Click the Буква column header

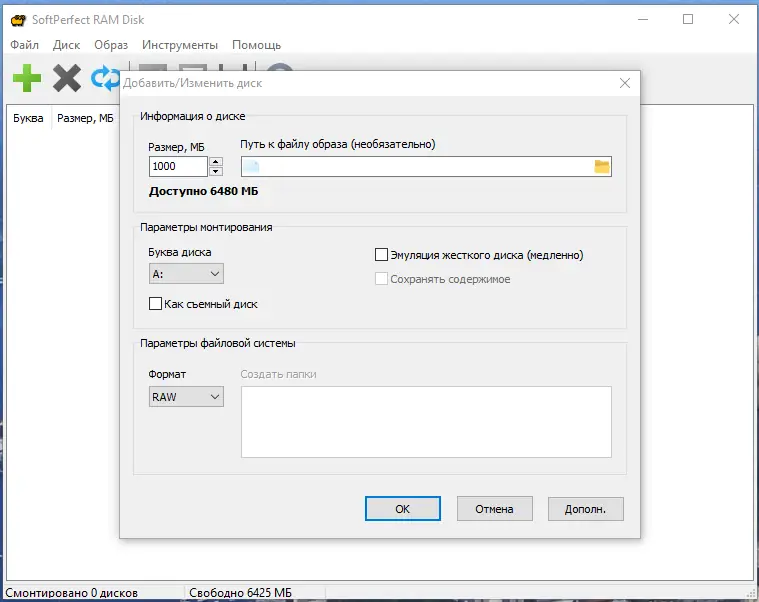coord(28,118)
